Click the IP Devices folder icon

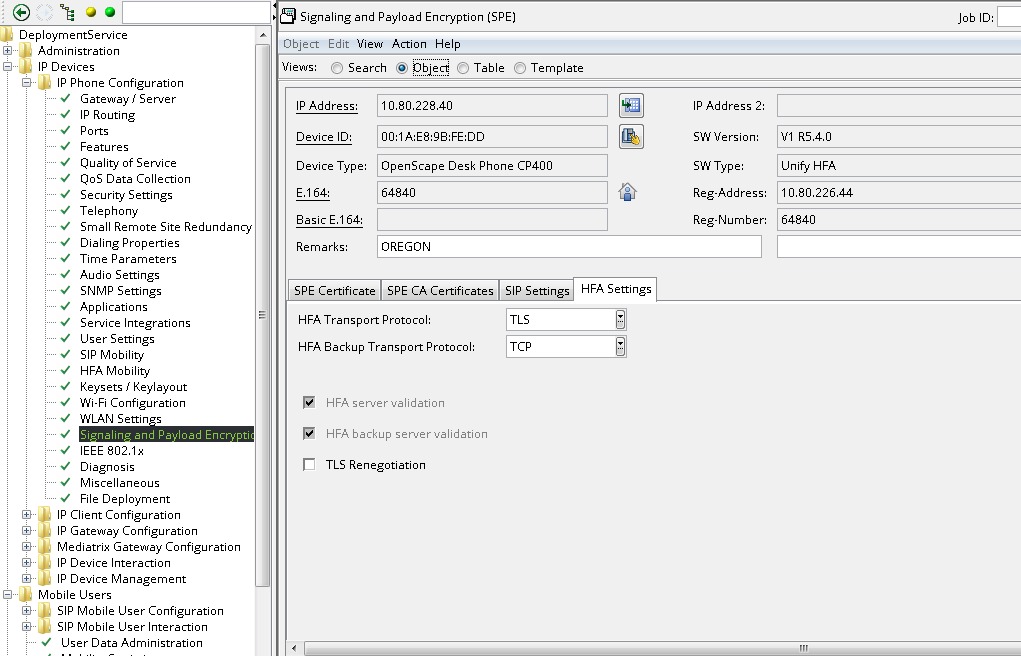pyautogui.click(x=25, y=66)
